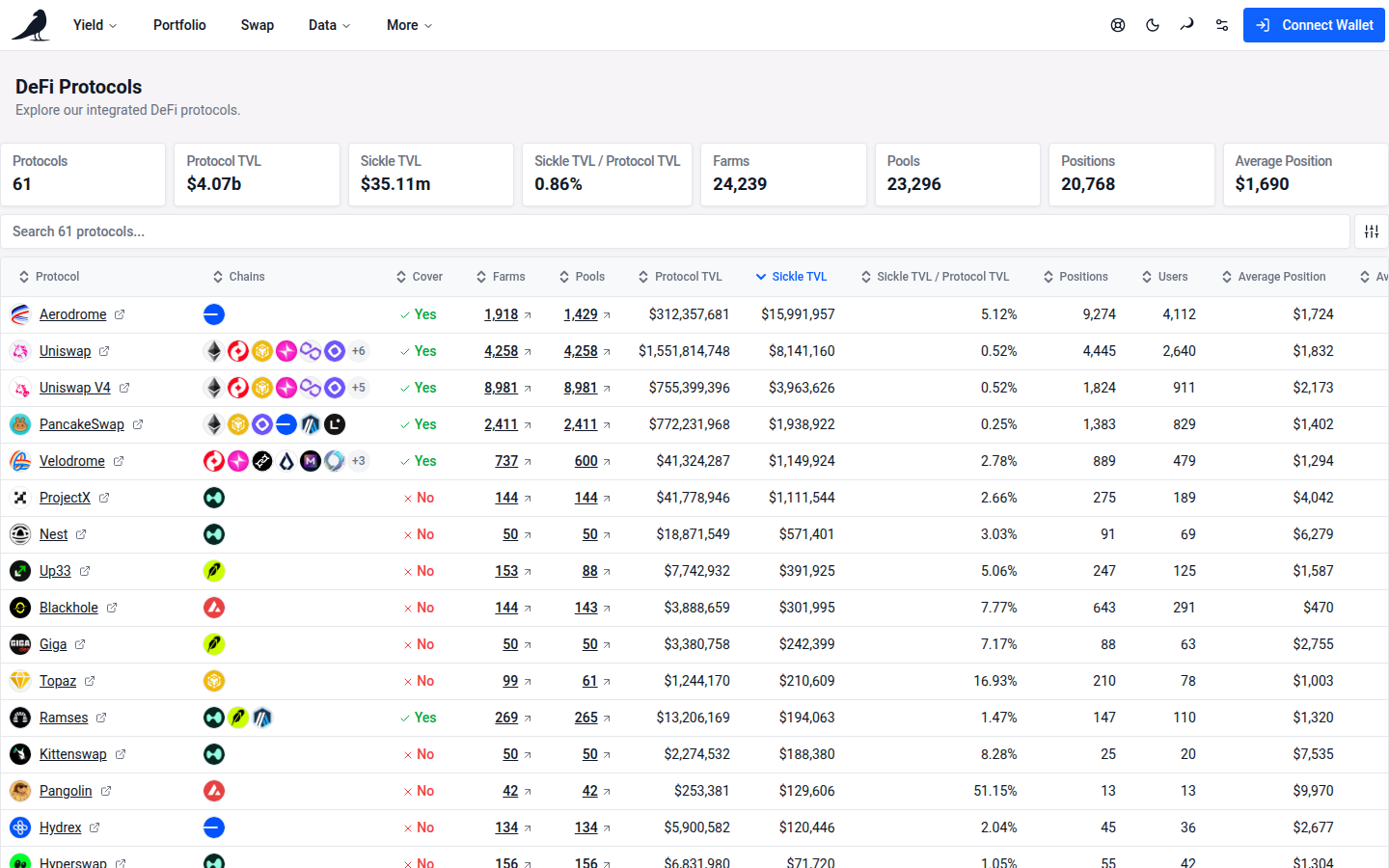Click the Pangolin protocol logo

tap(20, 791)
